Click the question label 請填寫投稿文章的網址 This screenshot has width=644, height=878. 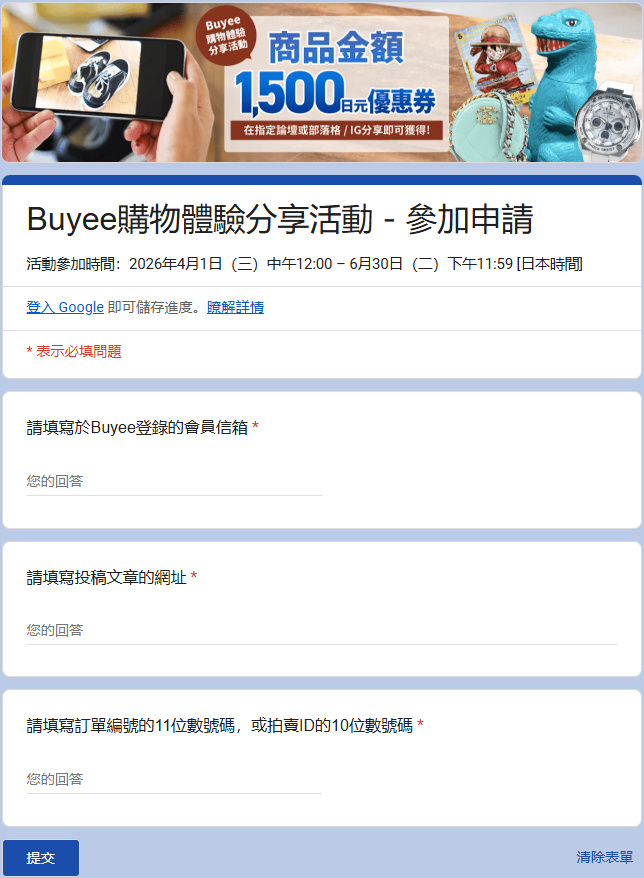tap(106, 577)
